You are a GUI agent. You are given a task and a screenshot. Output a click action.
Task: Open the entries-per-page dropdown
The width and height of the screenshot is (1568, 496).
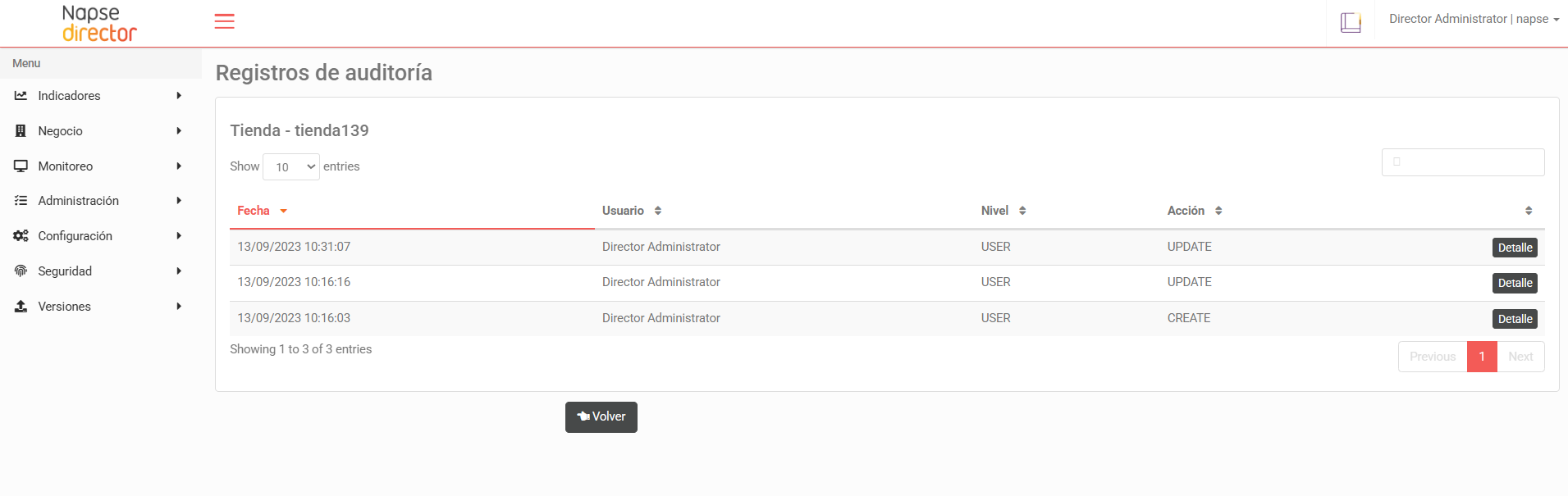pyautogui.click(x=291, y=167)
